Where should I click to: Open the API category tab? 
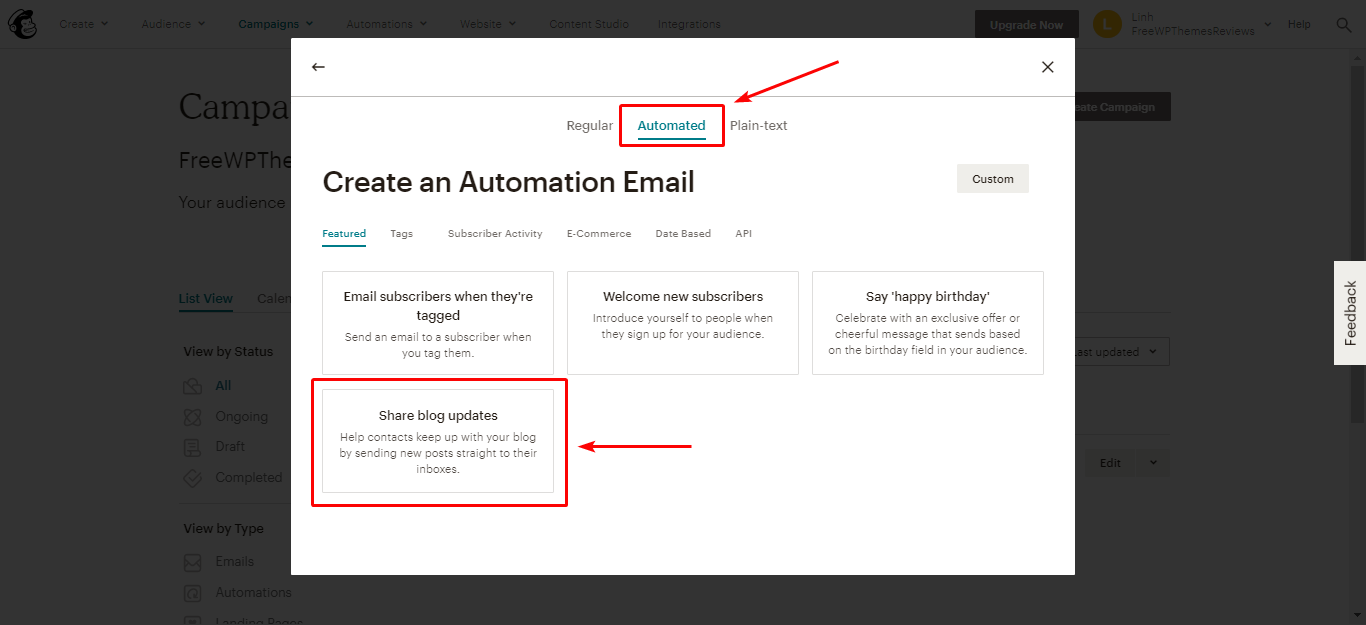pos(744,234)
